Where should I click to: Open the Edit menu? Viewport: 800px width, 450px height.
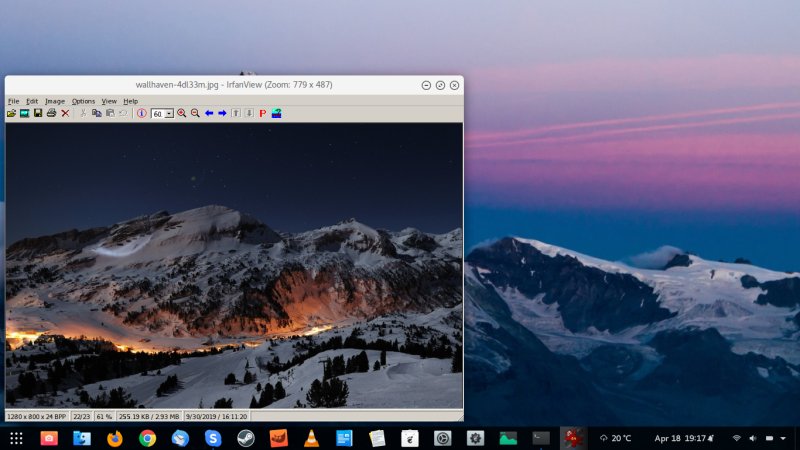[32, 101]
